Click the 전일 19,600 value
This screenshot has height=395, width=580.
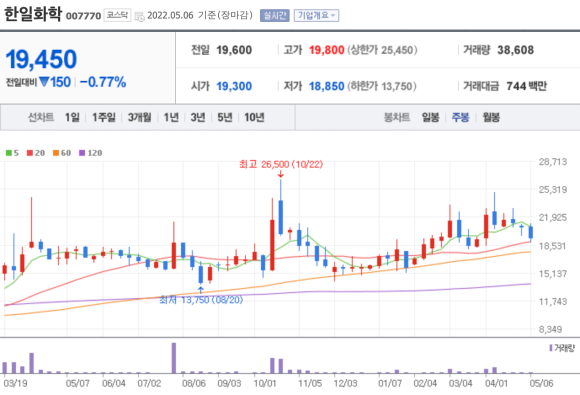pos(234,50)
